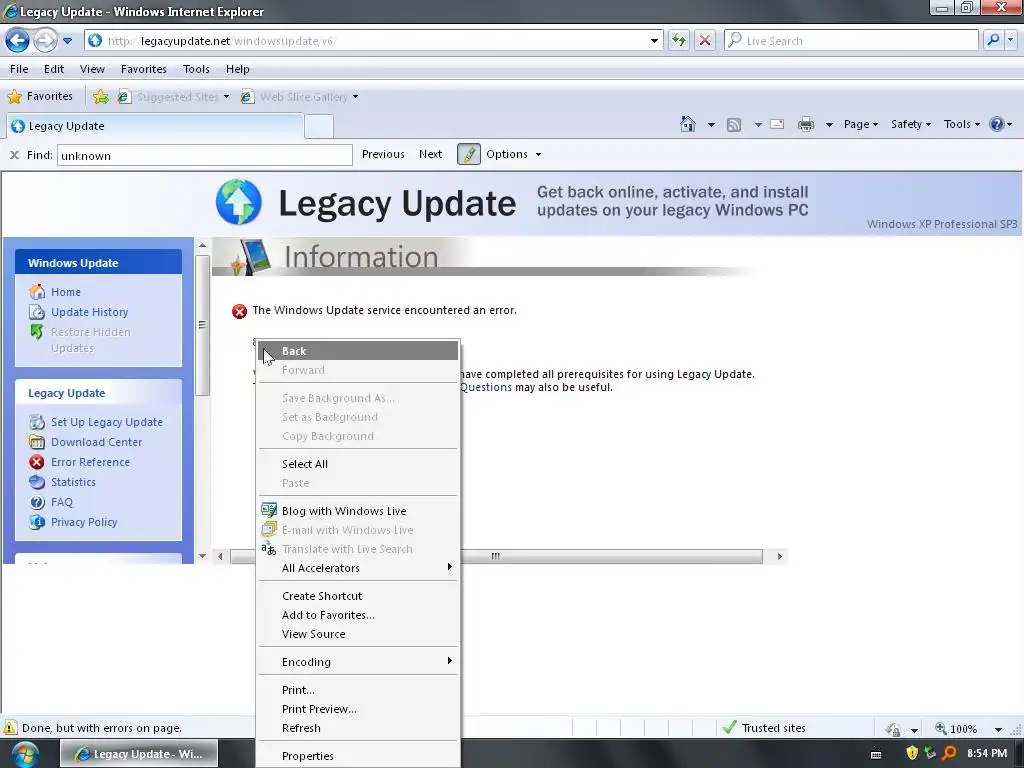Viewport: 1024px width, 768px height.
Task: Open recent pages dropdown next to Forward
Action: (67, 40)
